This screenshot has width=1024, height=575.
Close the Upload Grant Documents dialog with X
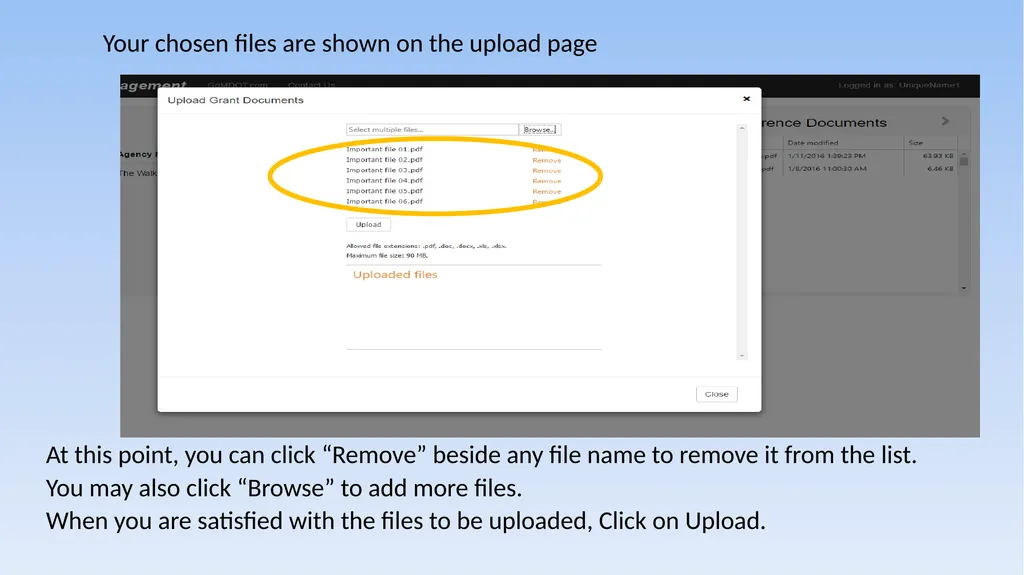pos(746,99)
